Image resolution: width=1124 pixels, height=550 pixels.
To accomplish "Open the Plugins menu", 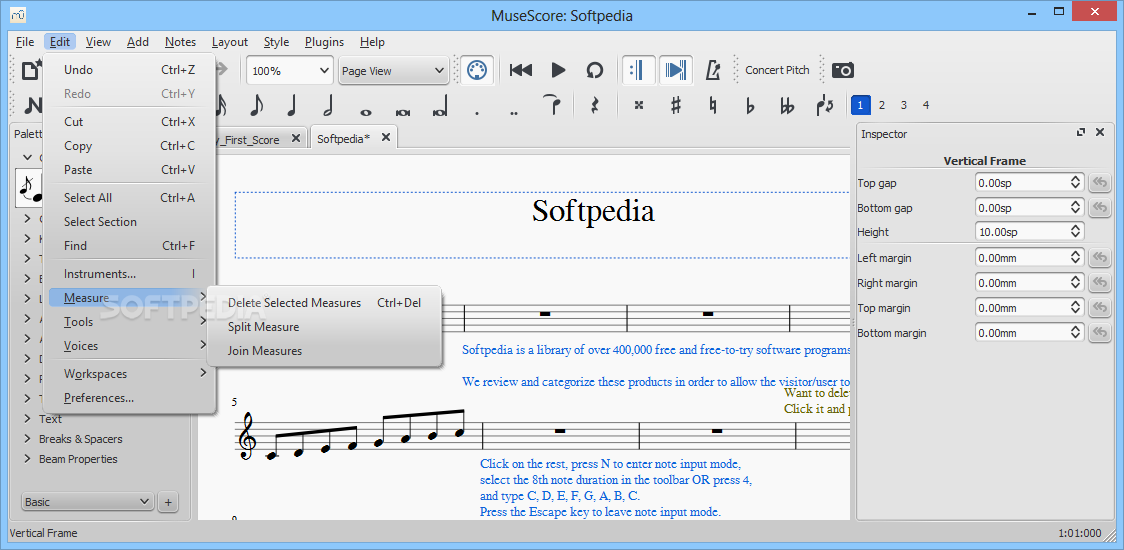I will pos(324,42).
